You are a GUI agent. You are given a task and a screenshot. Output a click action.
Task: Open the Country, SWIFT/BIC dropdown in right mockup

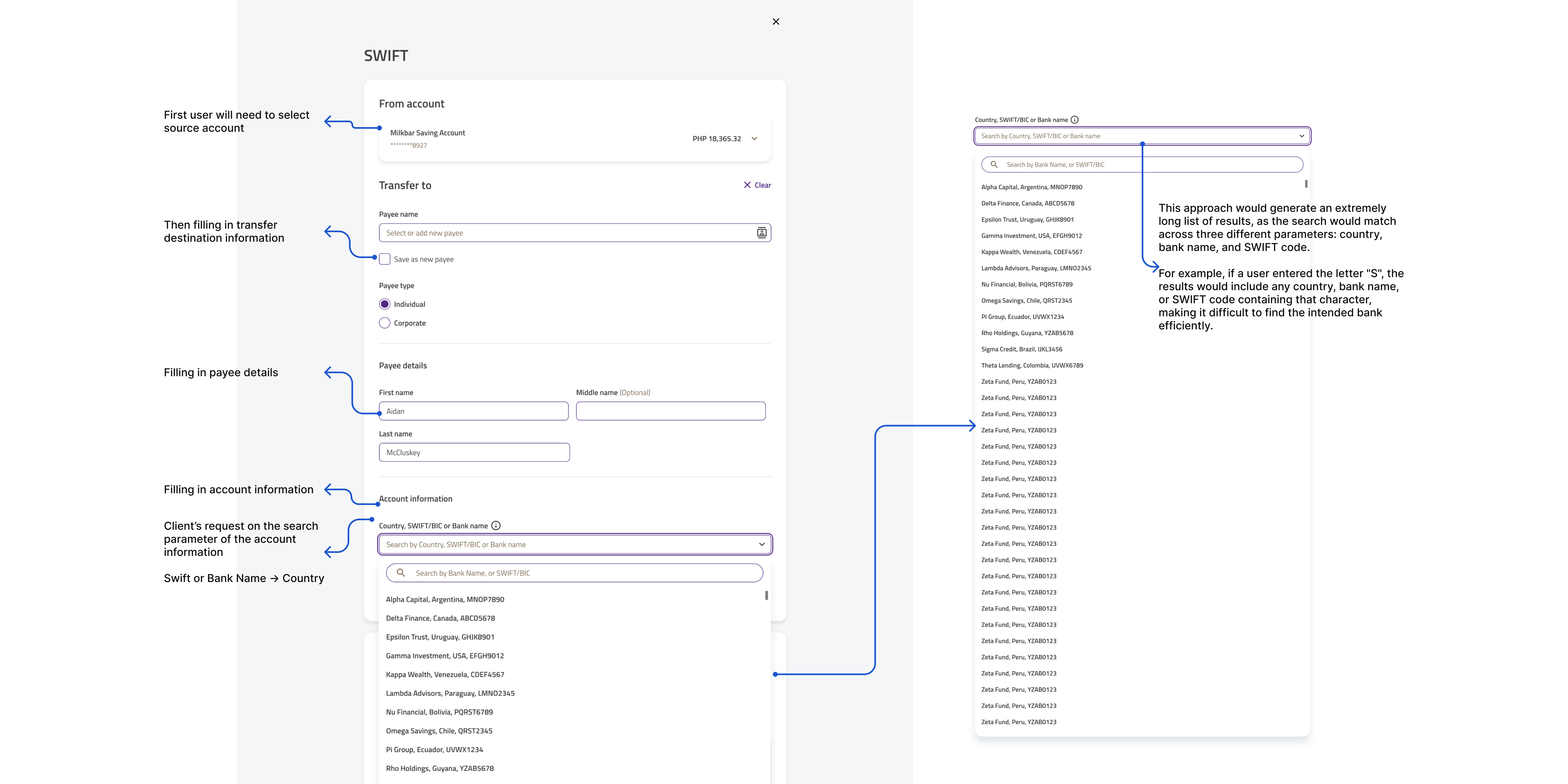point(1142,136)
